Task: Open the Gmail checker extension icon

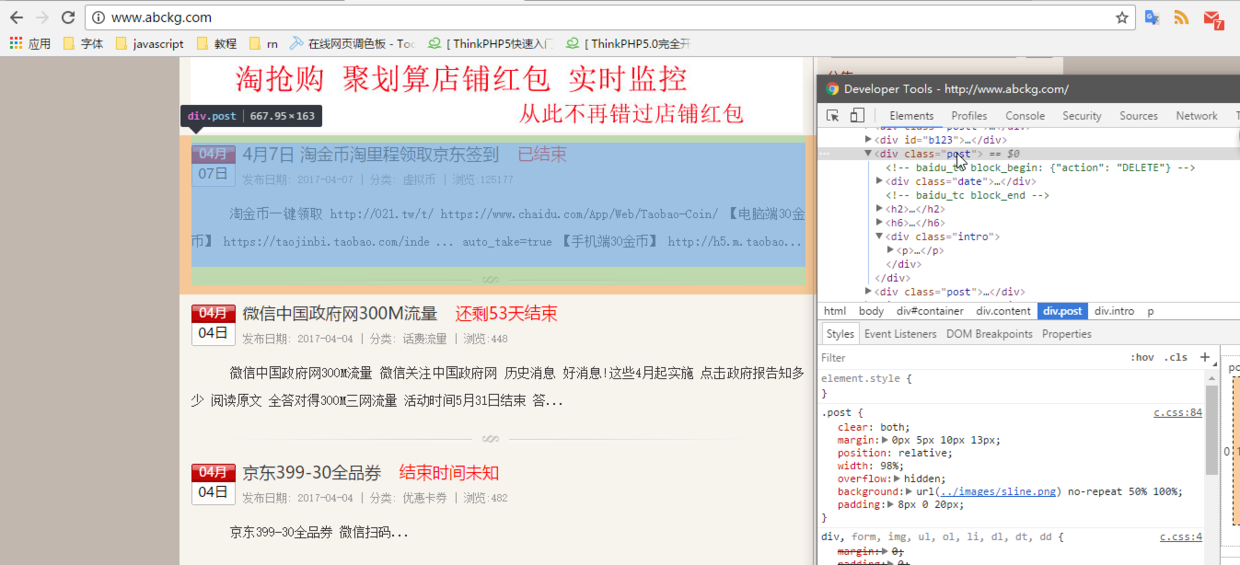Action: coord(1213,18)
